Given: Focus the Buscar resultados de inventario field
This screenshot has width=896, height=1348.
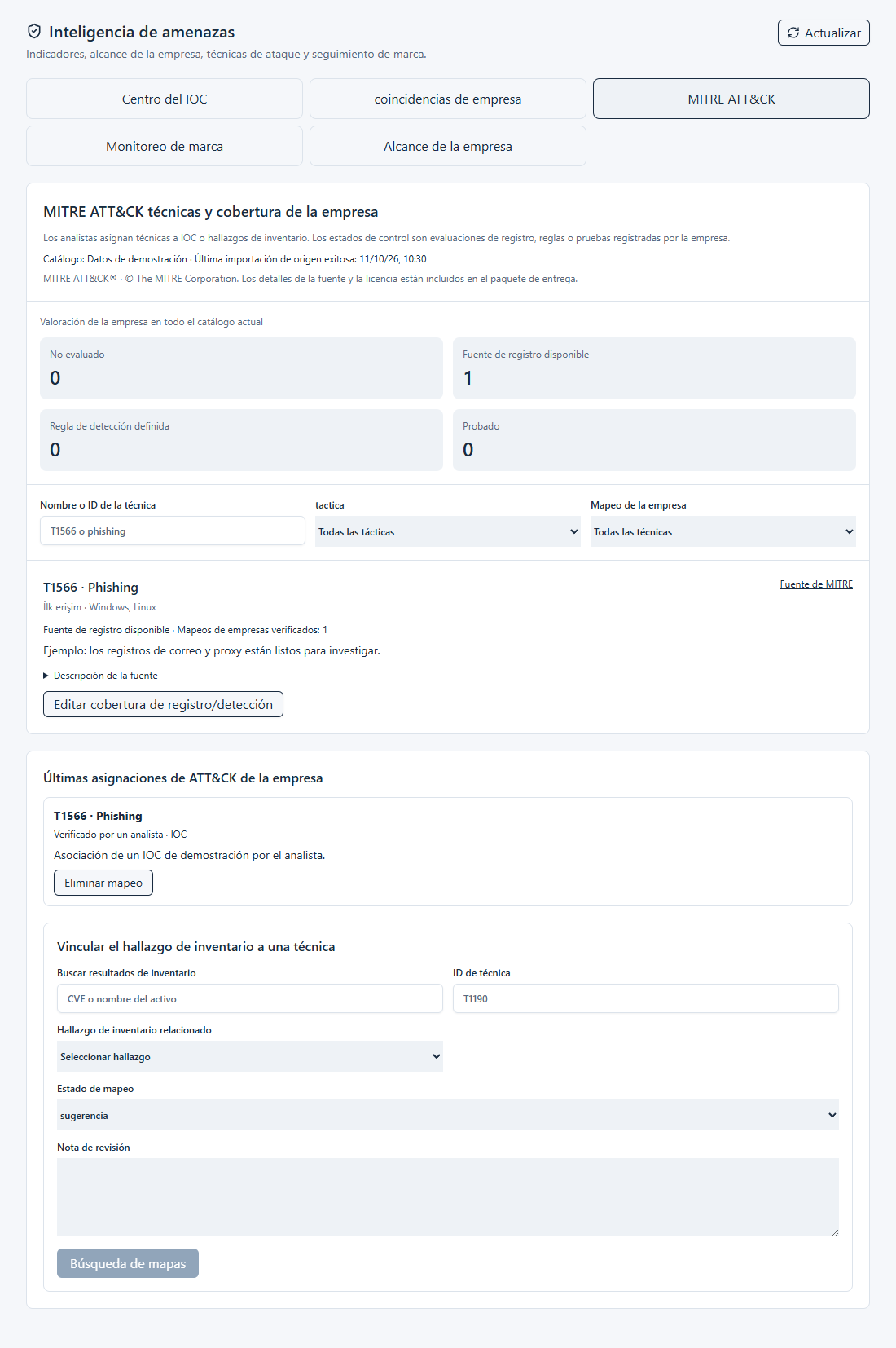Looking at the screenshot, I should [250, 998].
